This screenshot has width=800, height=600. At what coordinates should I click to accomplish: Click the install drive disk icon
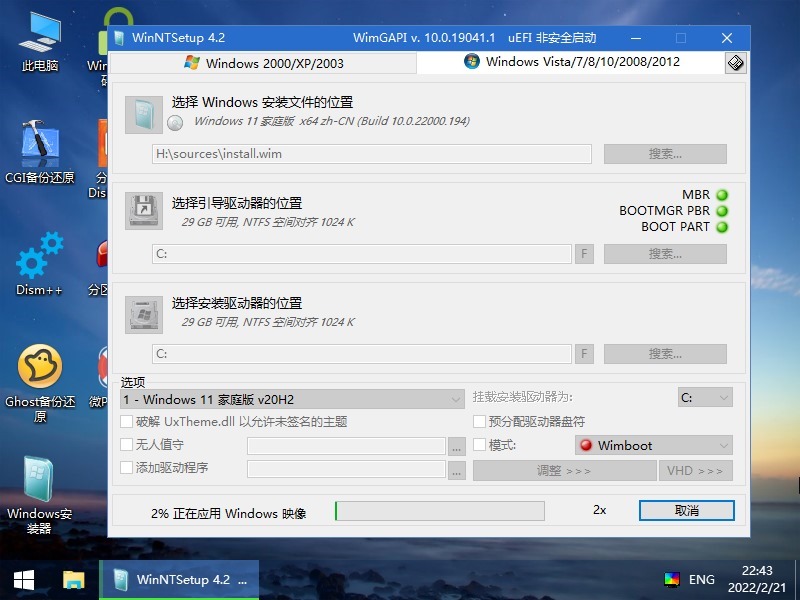pyautogui.click(x=144, y=314)
